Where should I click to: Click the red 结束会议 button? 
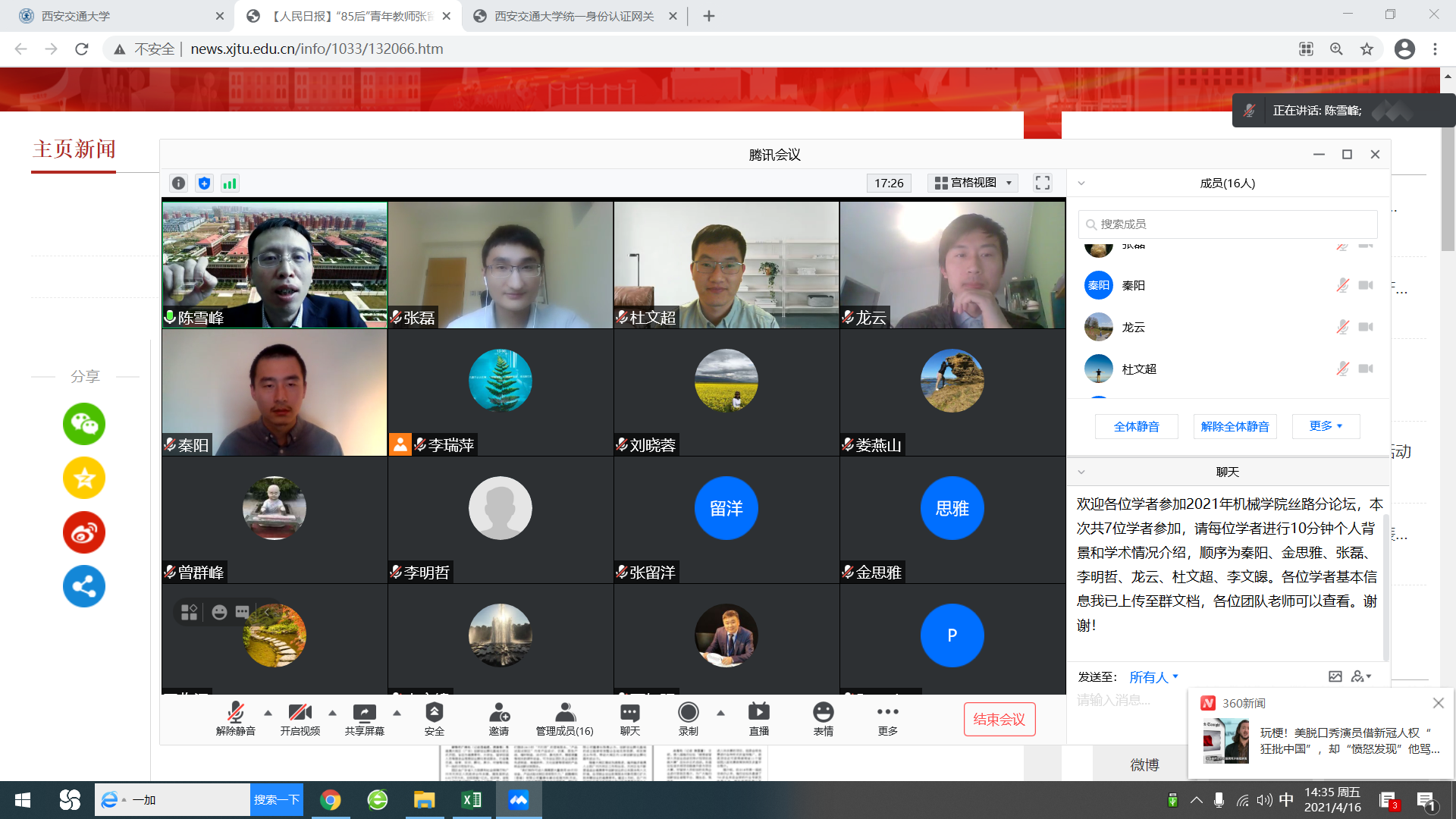pos(999,719)
